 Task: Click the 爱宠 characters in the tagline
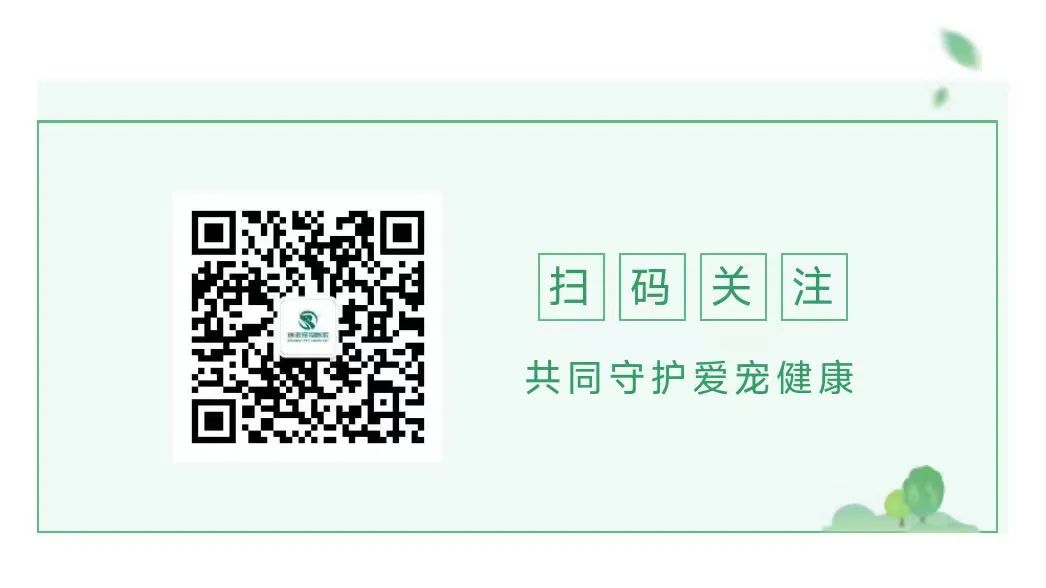(x=732, y=378)
